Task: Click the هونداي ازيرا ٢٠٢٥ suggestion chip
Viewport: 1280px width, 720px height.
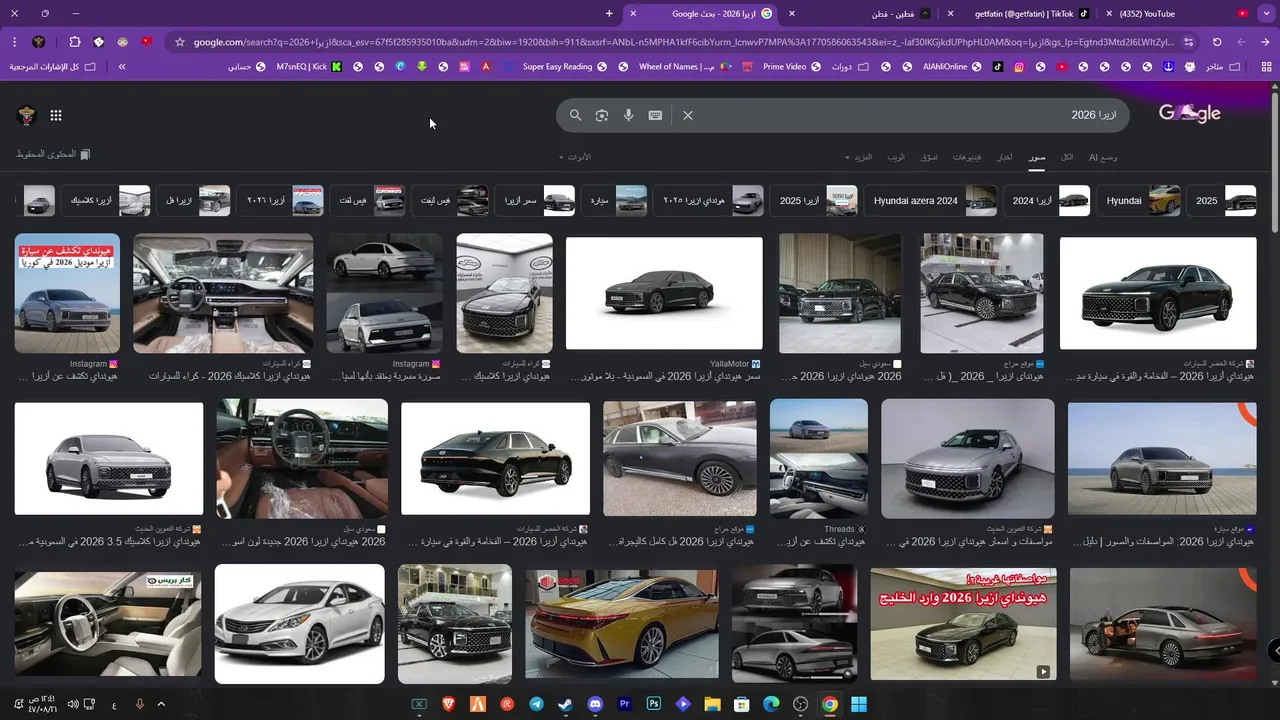Action: click(x=709, y=201)
